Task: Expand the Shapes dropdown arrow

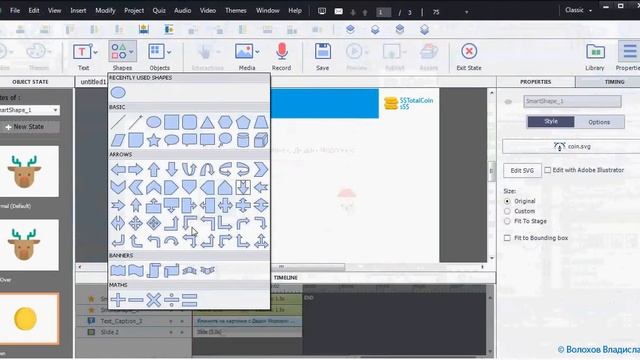Action: [131, 52]
